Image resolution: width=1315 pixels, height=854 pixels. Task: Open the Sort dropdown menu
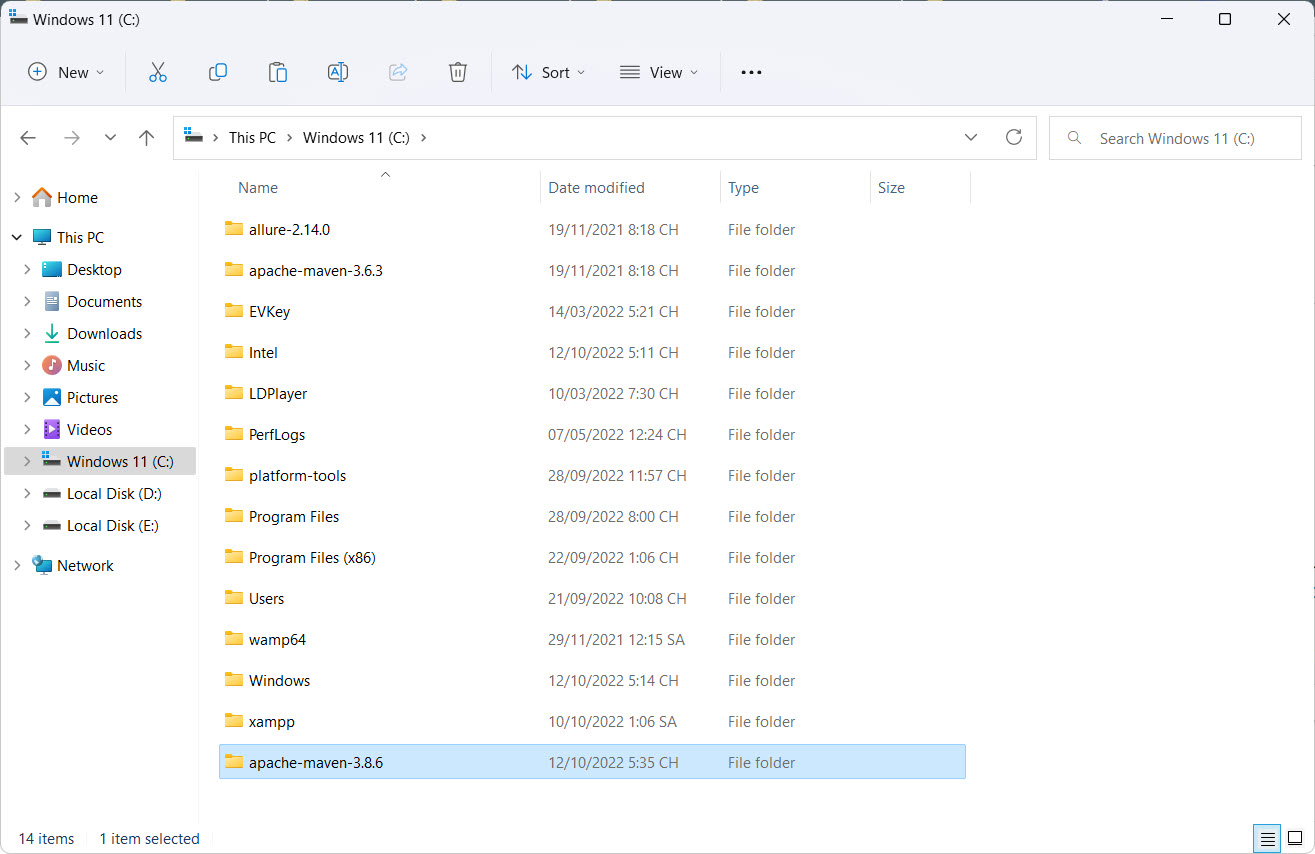(549, 72)
